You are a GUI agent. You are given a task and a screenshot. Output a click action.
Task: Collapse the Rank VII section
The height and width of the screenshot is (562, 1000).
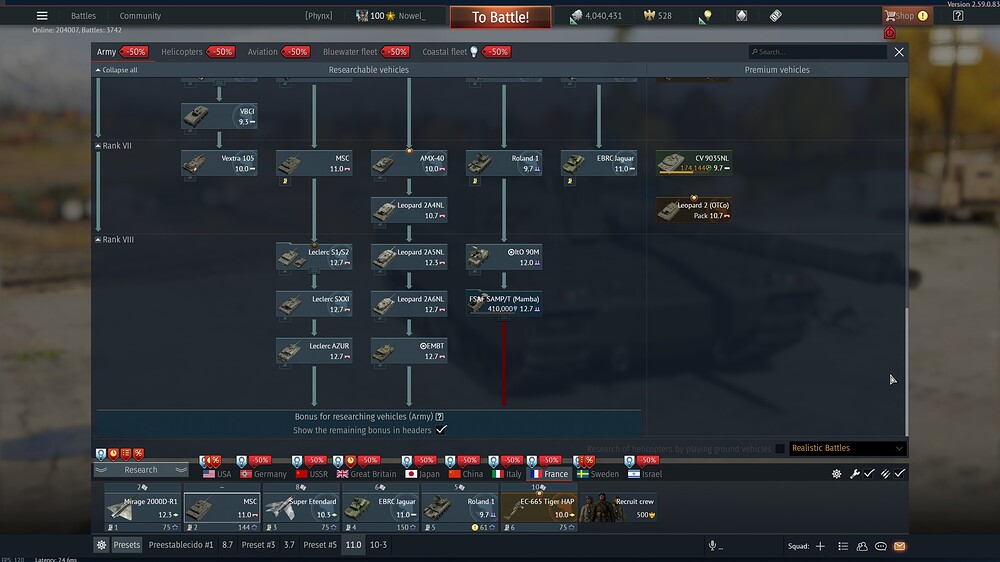pos(114,145)
